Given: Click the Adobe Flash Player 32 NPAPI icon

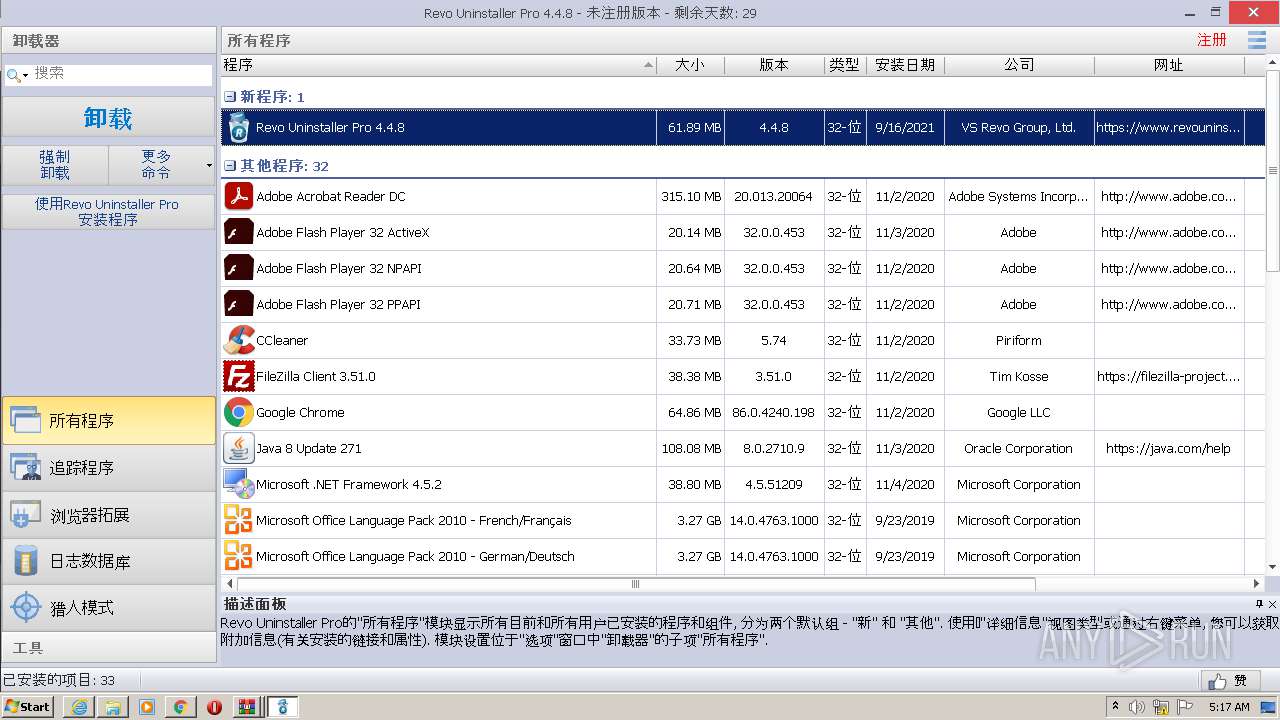Looking at the screenshot, I should coord(238,268).
